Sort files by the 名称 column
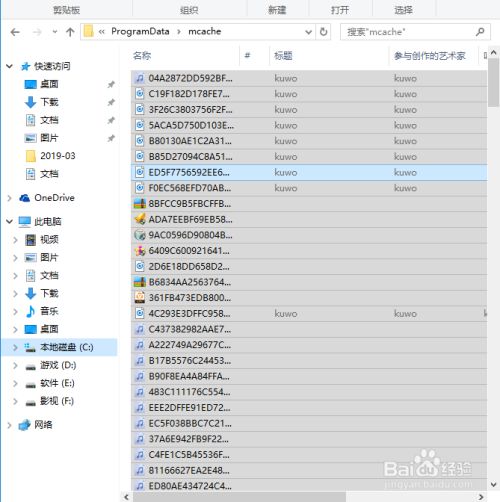 tap(142, 56)
